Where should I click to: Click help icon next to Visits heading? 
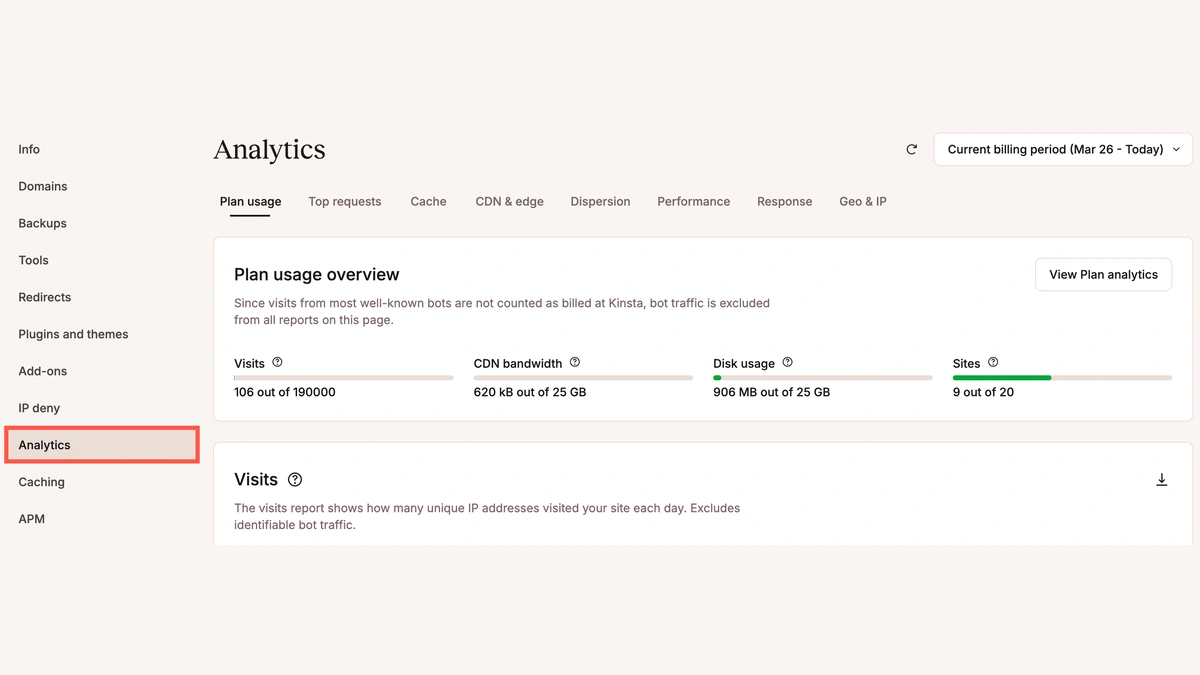coord(295,480)
